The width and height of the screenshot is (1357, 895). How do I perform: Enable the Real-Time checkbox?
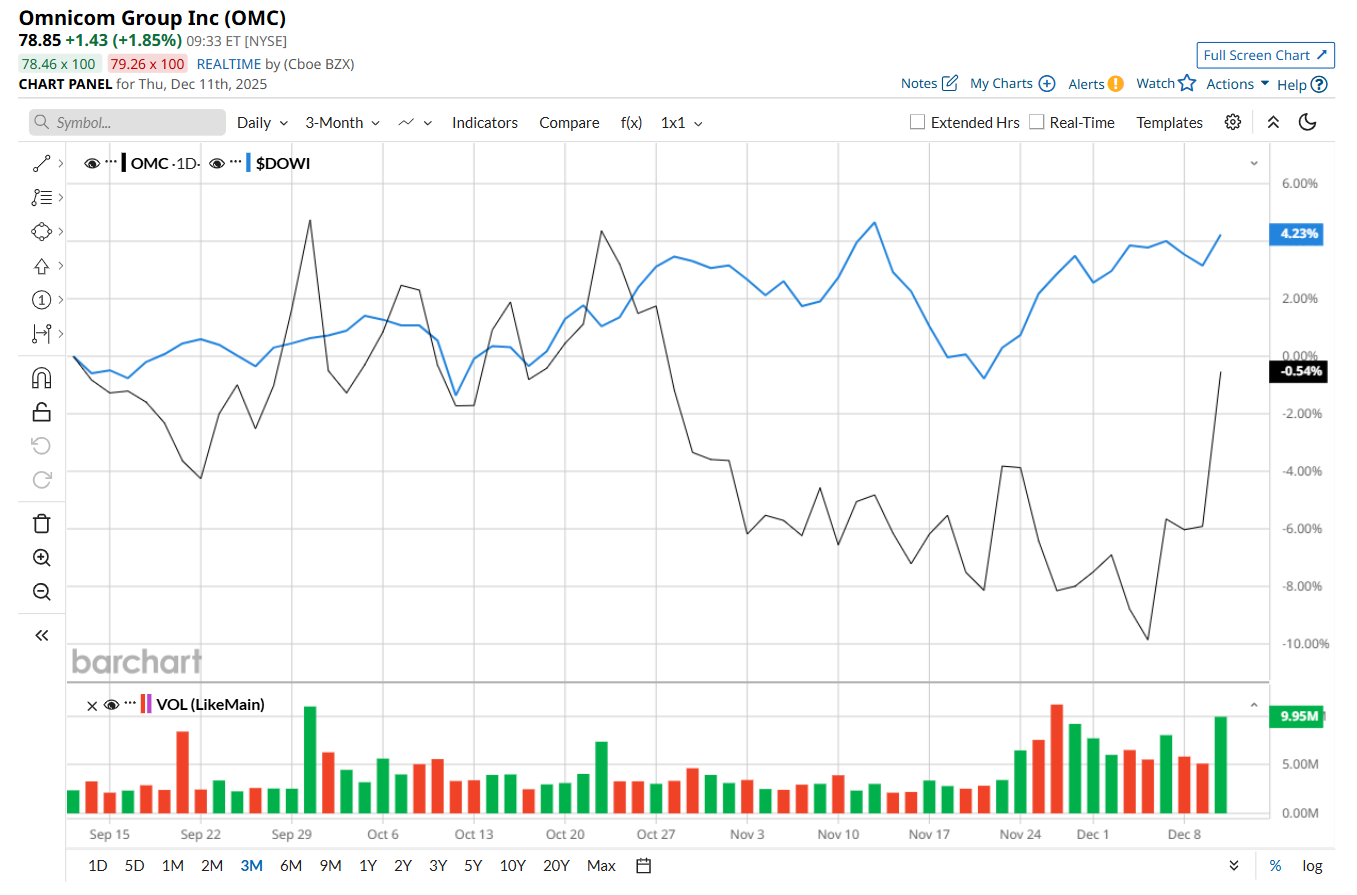[1036, 122]
